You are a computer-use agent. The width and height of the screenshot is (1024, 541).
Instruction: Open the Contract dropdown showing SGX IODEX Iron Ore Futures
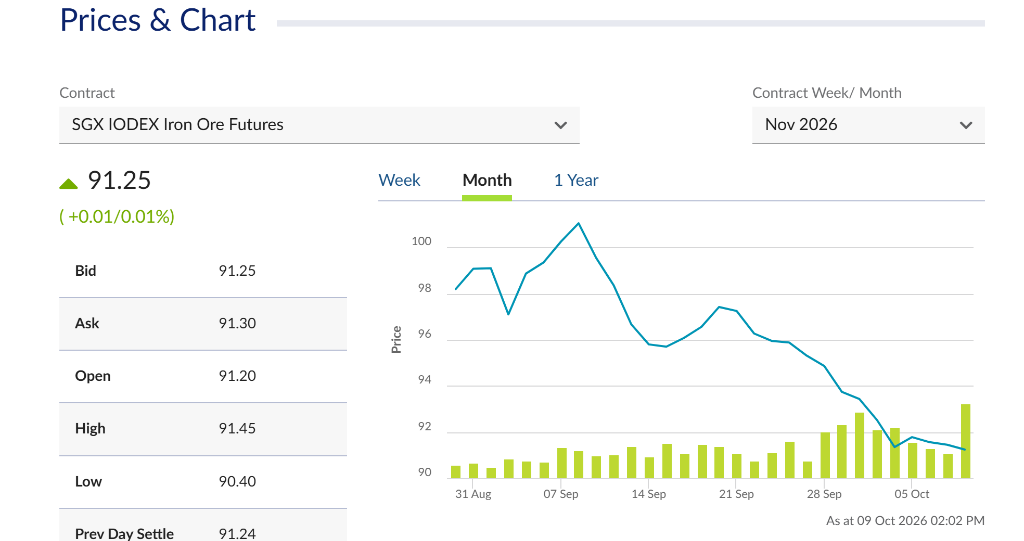319,125
